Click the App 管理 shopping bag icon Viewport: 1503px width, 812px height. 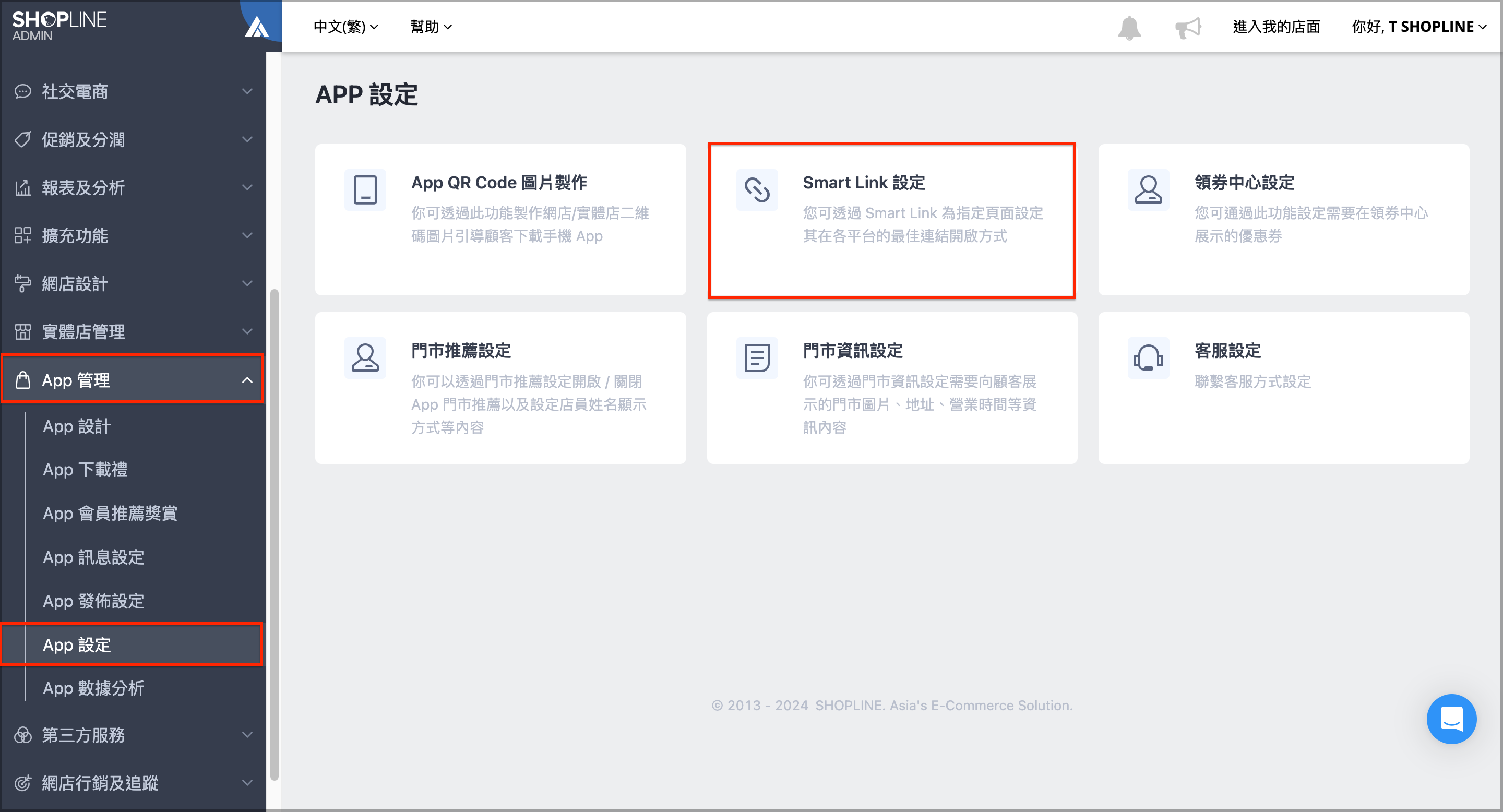[23, 380]
